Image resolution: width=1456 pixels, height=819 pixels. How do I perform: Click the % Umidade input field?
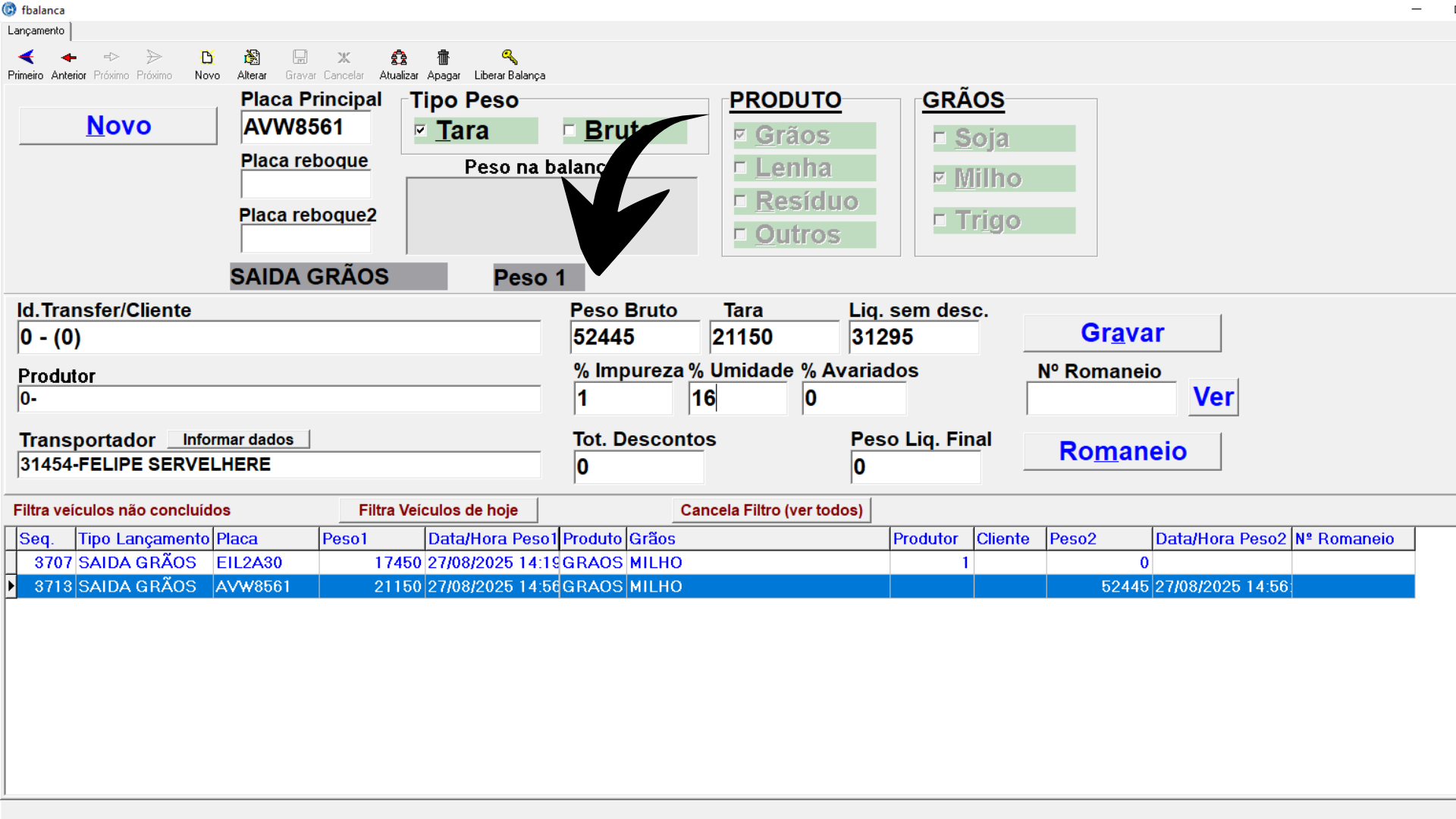(x=737, y=398)
